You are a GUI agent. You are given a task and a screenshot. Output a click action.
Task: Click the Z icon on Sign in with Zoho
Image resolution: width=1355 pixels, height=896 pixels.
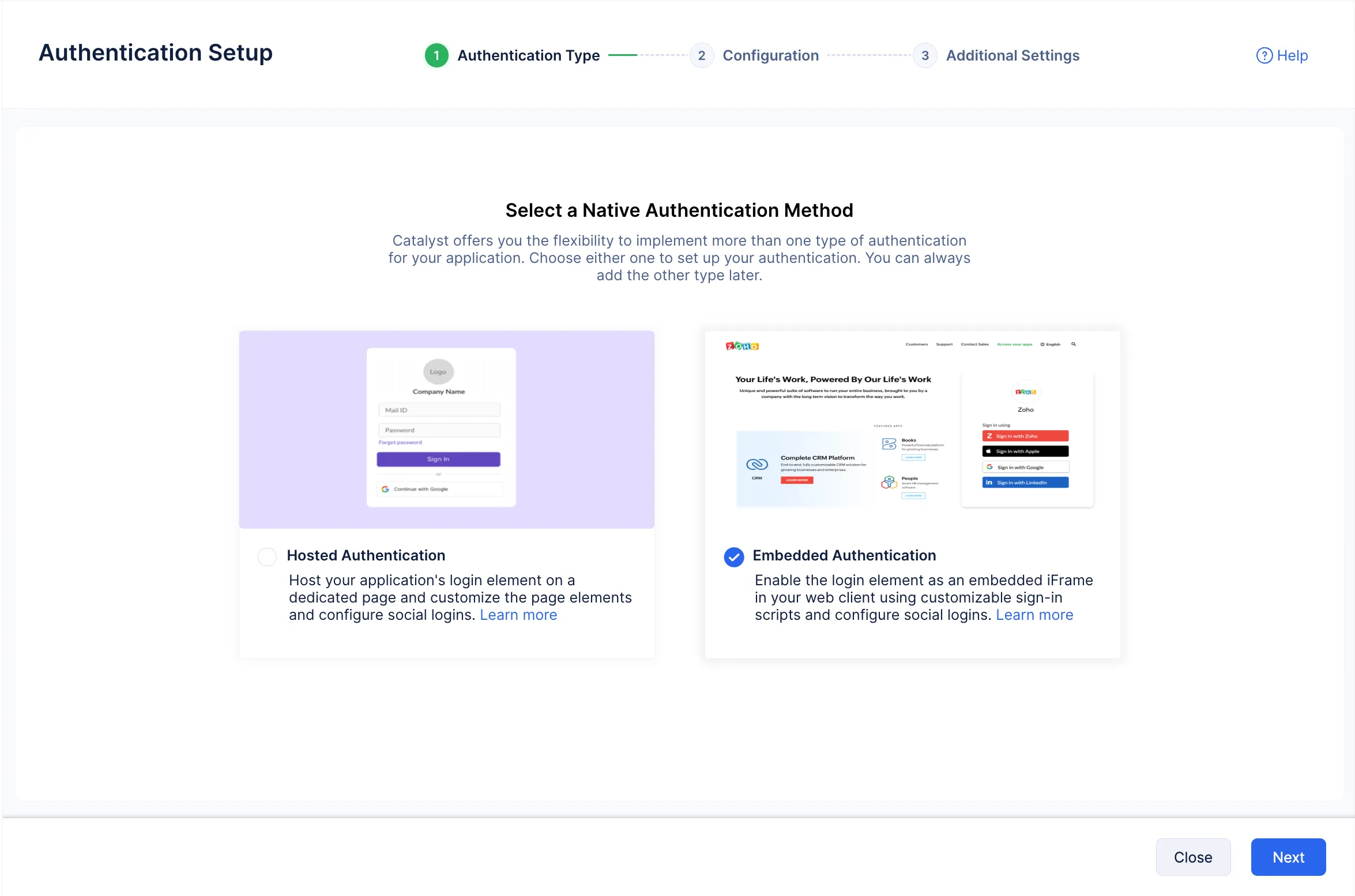click(989, 436)
